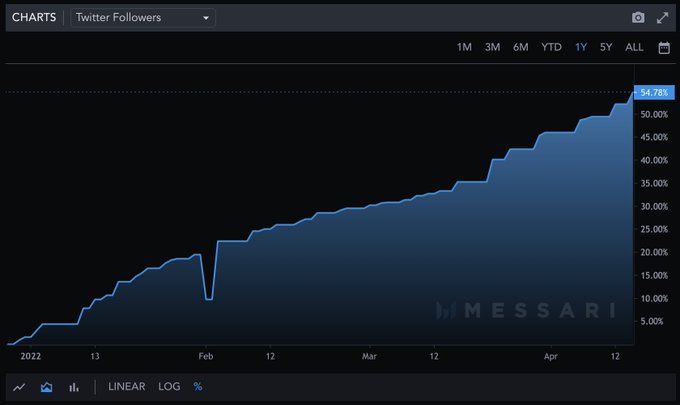680x405 pixels.
Task: Click the Apr label on the x-axis
Action: (551, 356)
